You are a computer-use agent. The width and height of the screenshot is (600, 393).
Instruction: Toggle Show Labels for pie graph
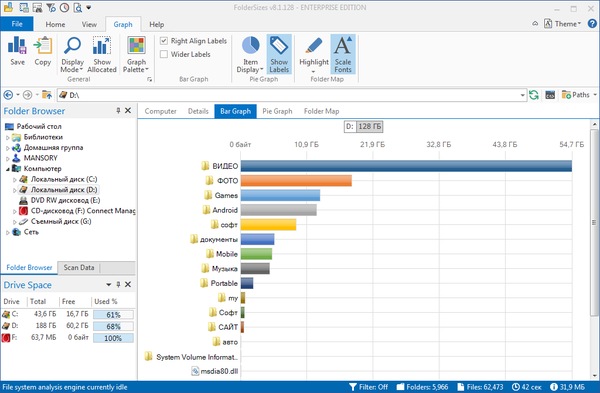tap(279, 54)
